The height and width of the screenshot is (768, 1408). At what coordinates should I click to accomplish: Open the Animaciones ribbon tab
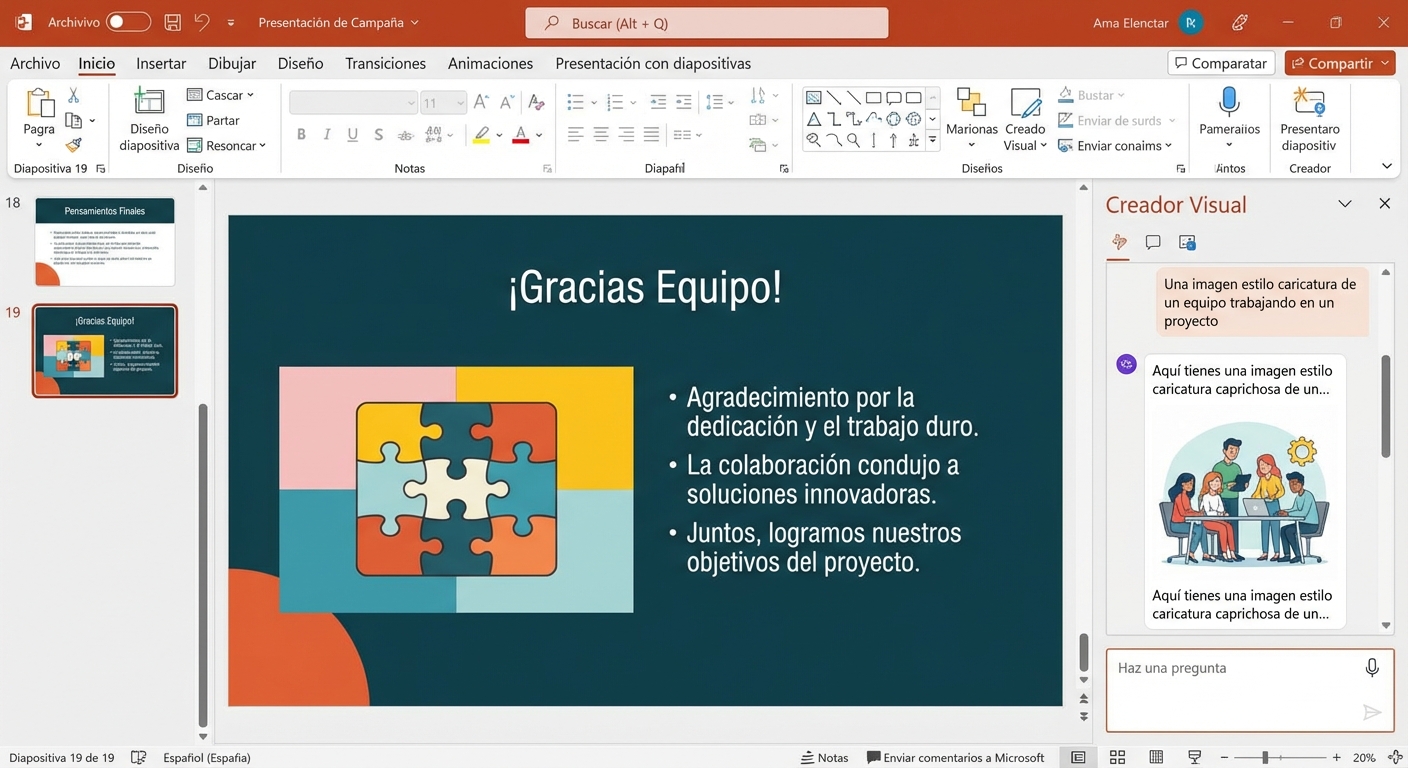click(x=490, y=62)
